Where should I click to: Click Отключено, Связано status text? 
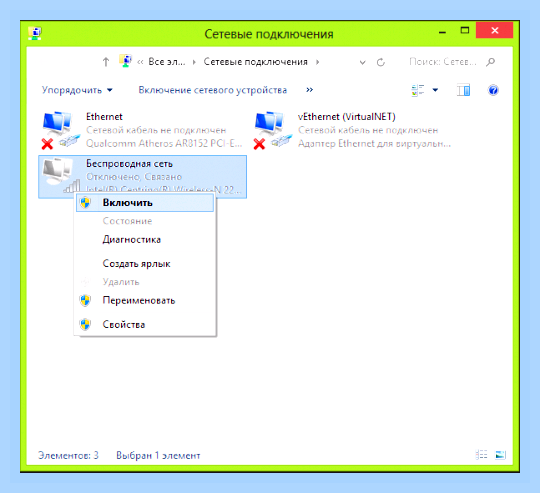click(x=134, y=177)
